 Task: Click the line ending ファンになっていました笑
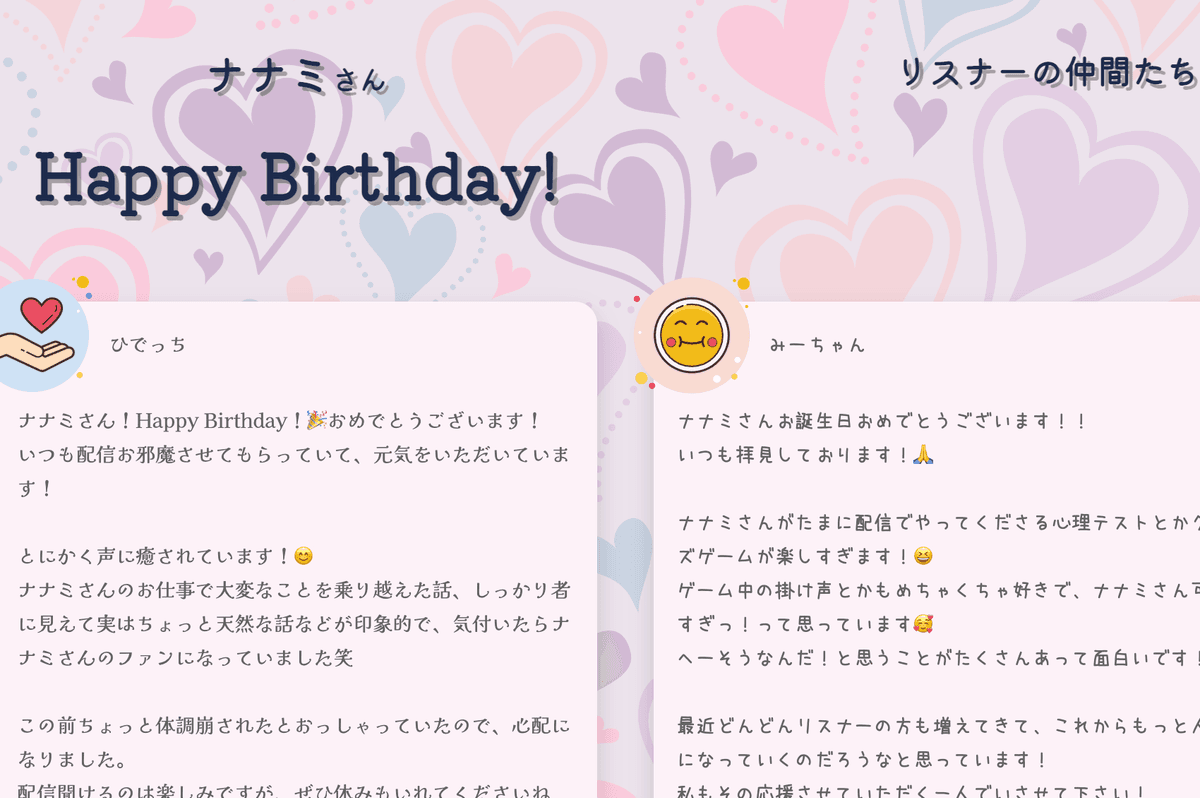click(x=186, y=658)
